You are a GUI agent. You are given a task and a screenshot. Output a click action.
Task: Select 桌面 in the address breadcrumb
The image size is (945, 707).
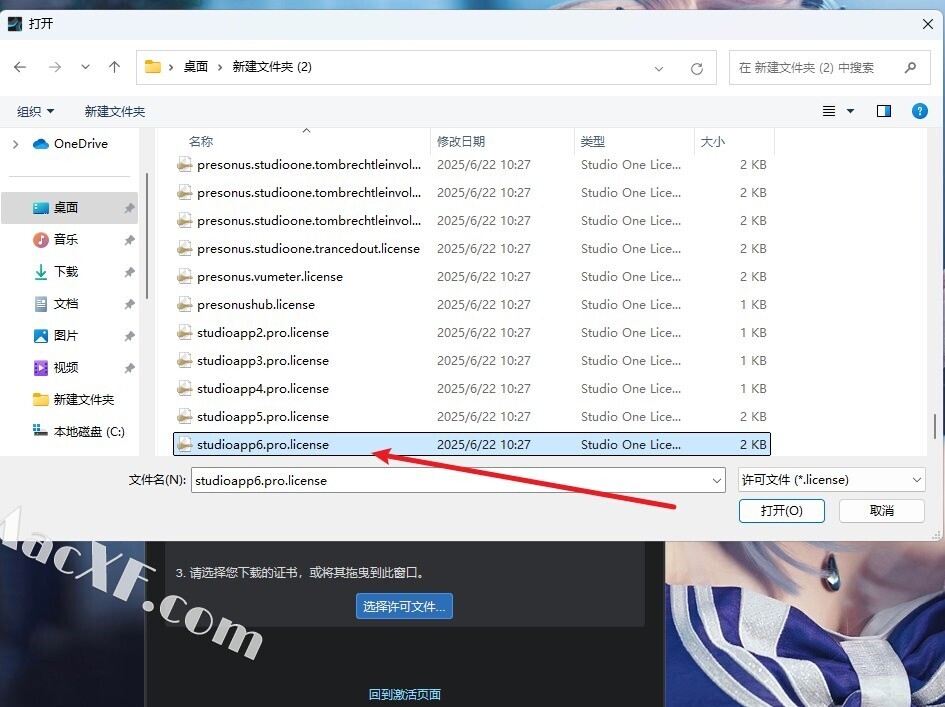[x=195, y=67]
